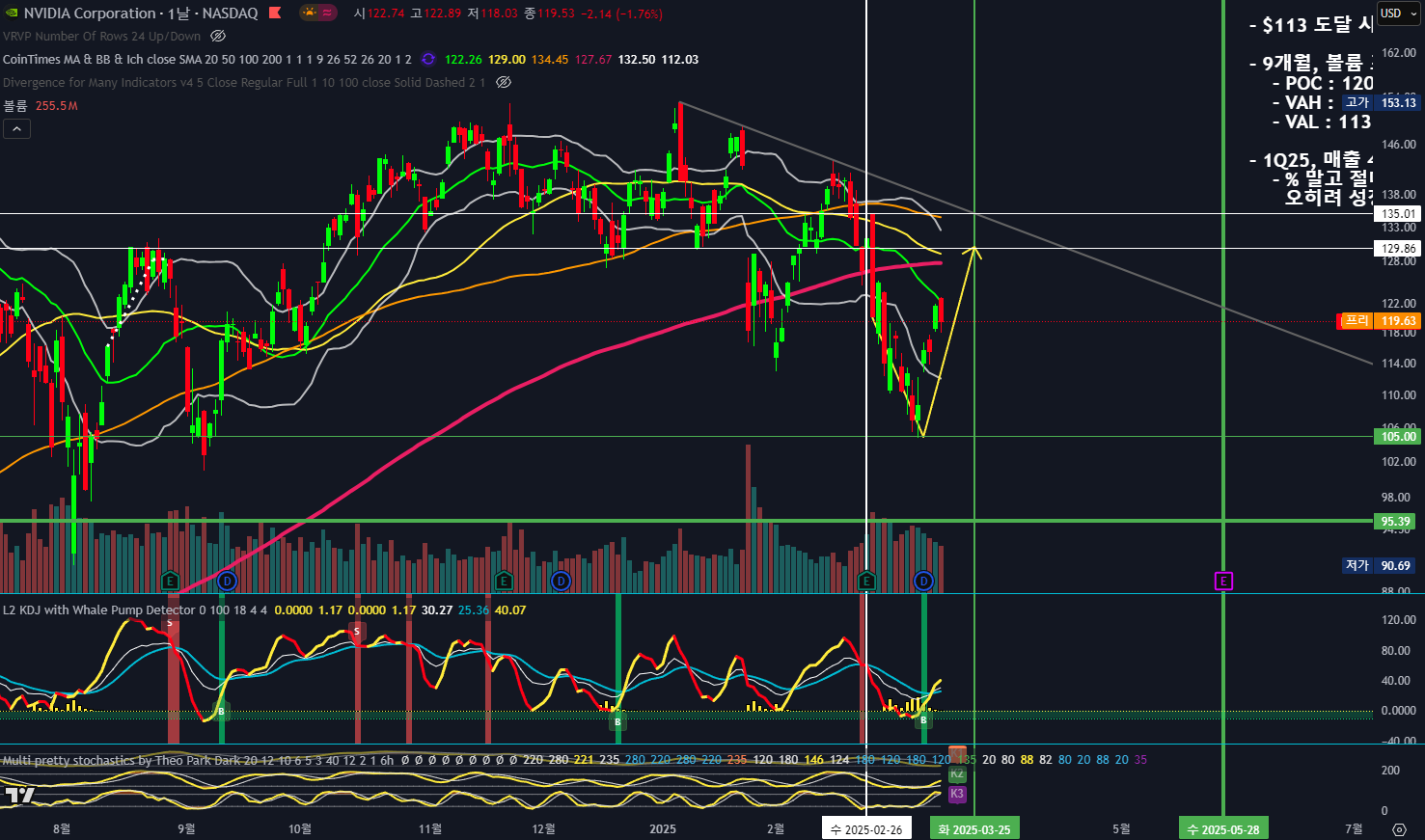
Task: Click the 2025-03-25 green date marker label
Action: pos(974,829)
